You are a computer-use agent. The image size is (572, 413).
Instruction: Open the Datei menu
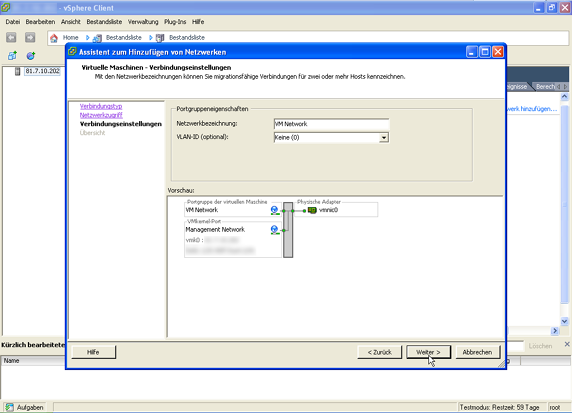[13, 22]
